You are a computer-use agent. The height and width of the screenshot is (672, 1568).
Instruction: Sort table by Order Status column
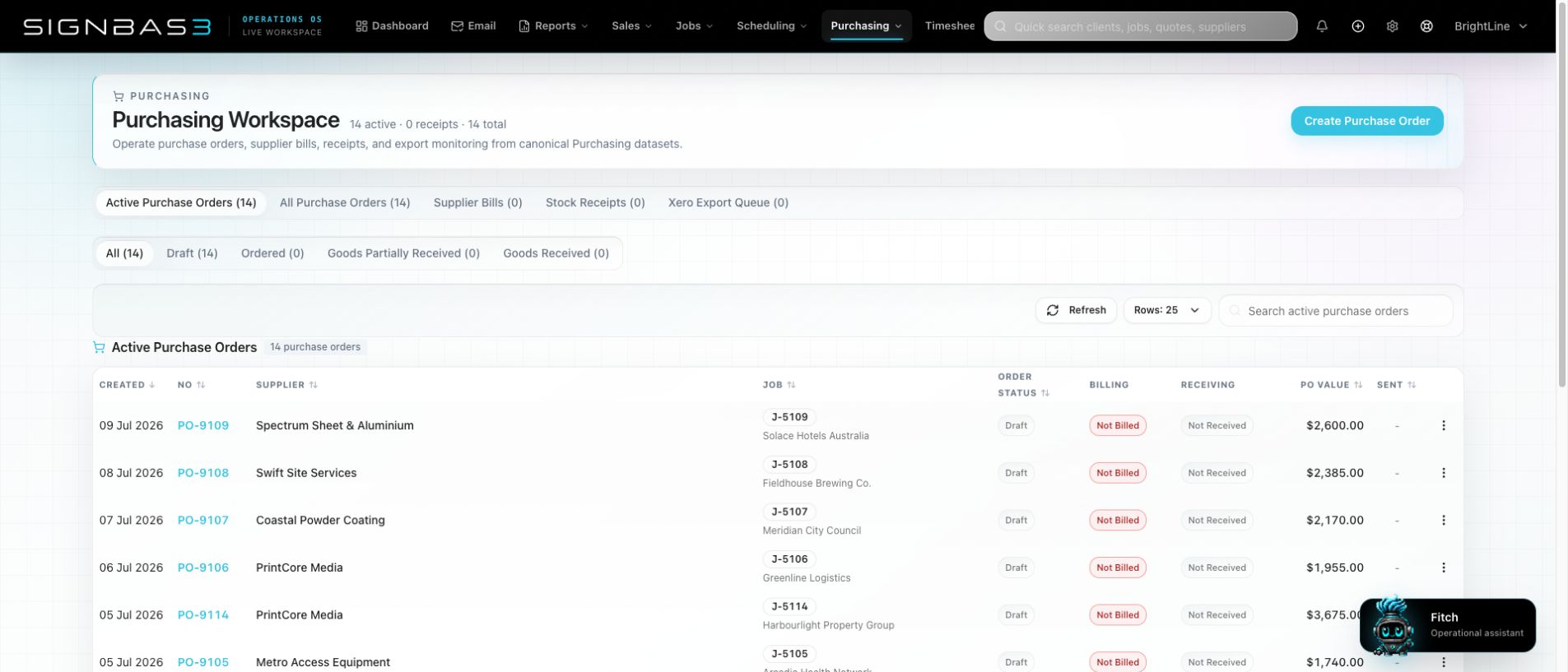[x=1023, y=385]
